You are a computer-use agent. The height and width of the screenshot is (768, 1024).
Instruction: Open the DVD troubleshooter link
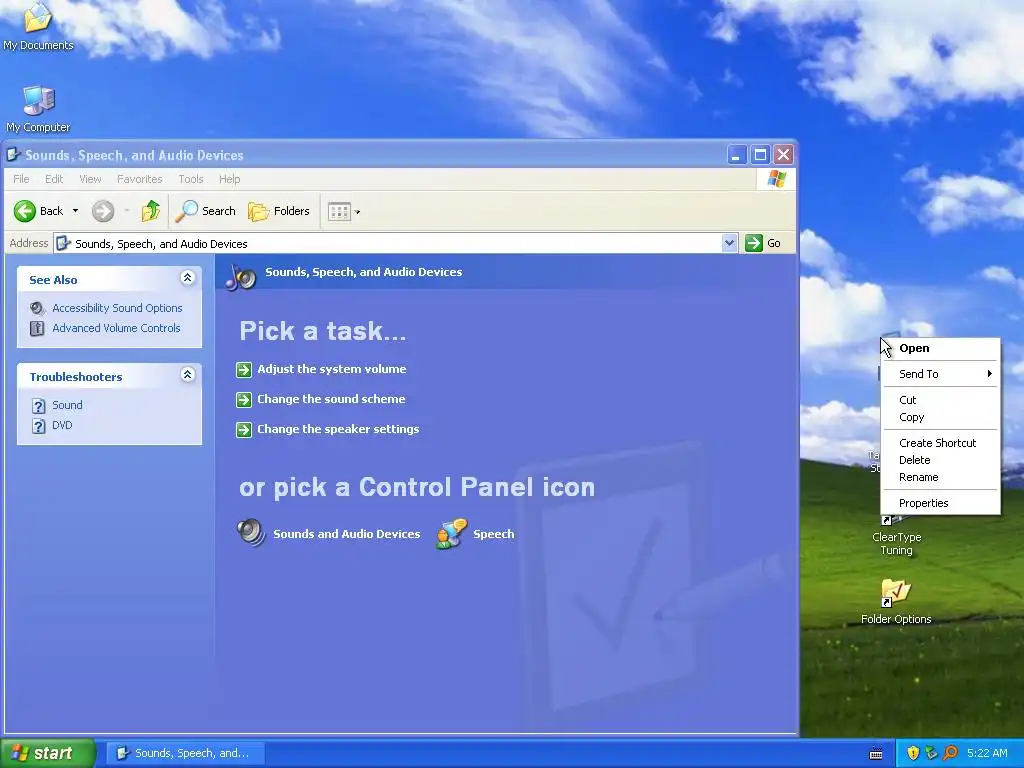[62, 425]
